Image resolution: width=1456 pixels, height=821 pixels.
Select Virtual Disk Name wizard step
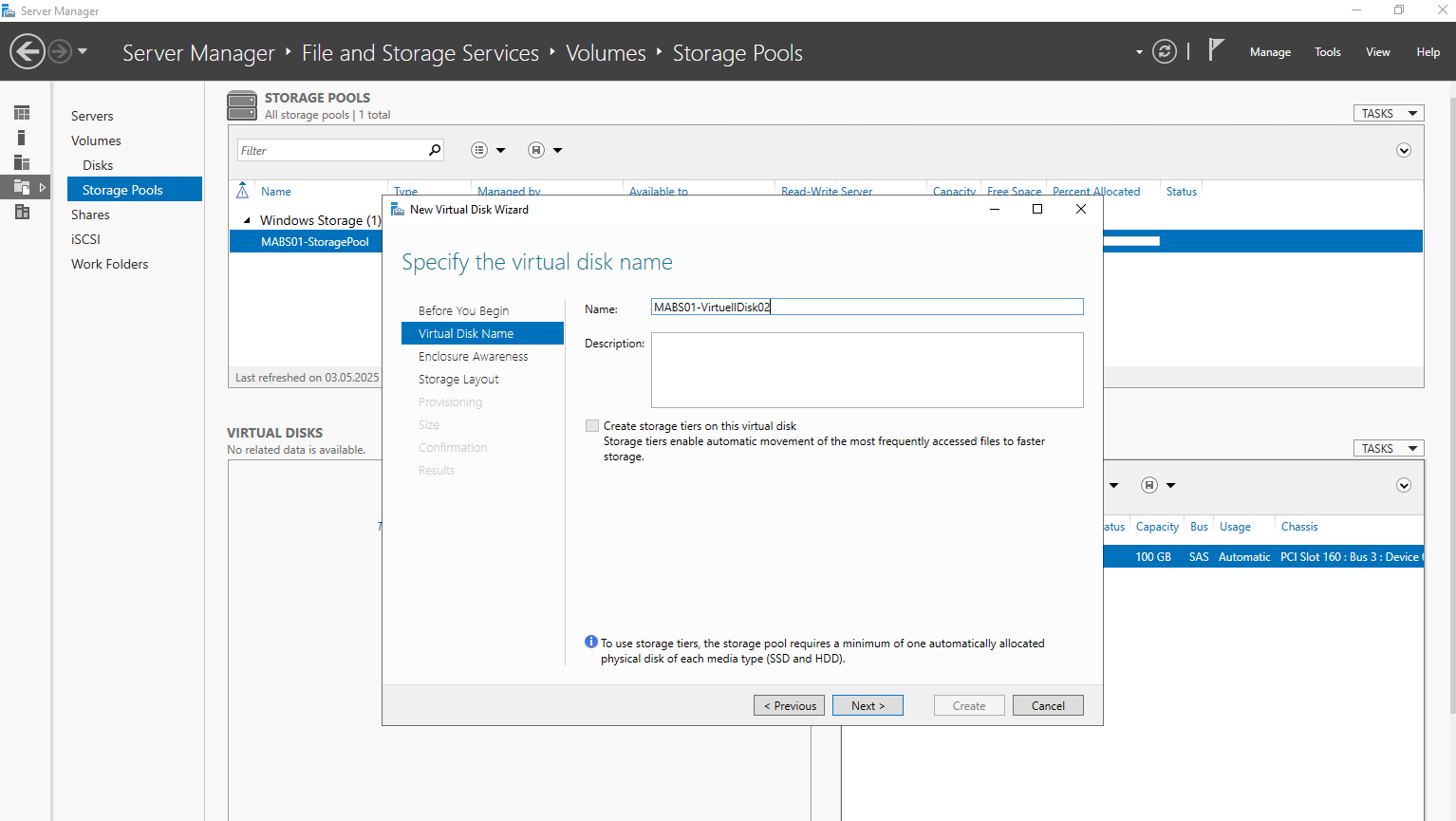(482, 333)
